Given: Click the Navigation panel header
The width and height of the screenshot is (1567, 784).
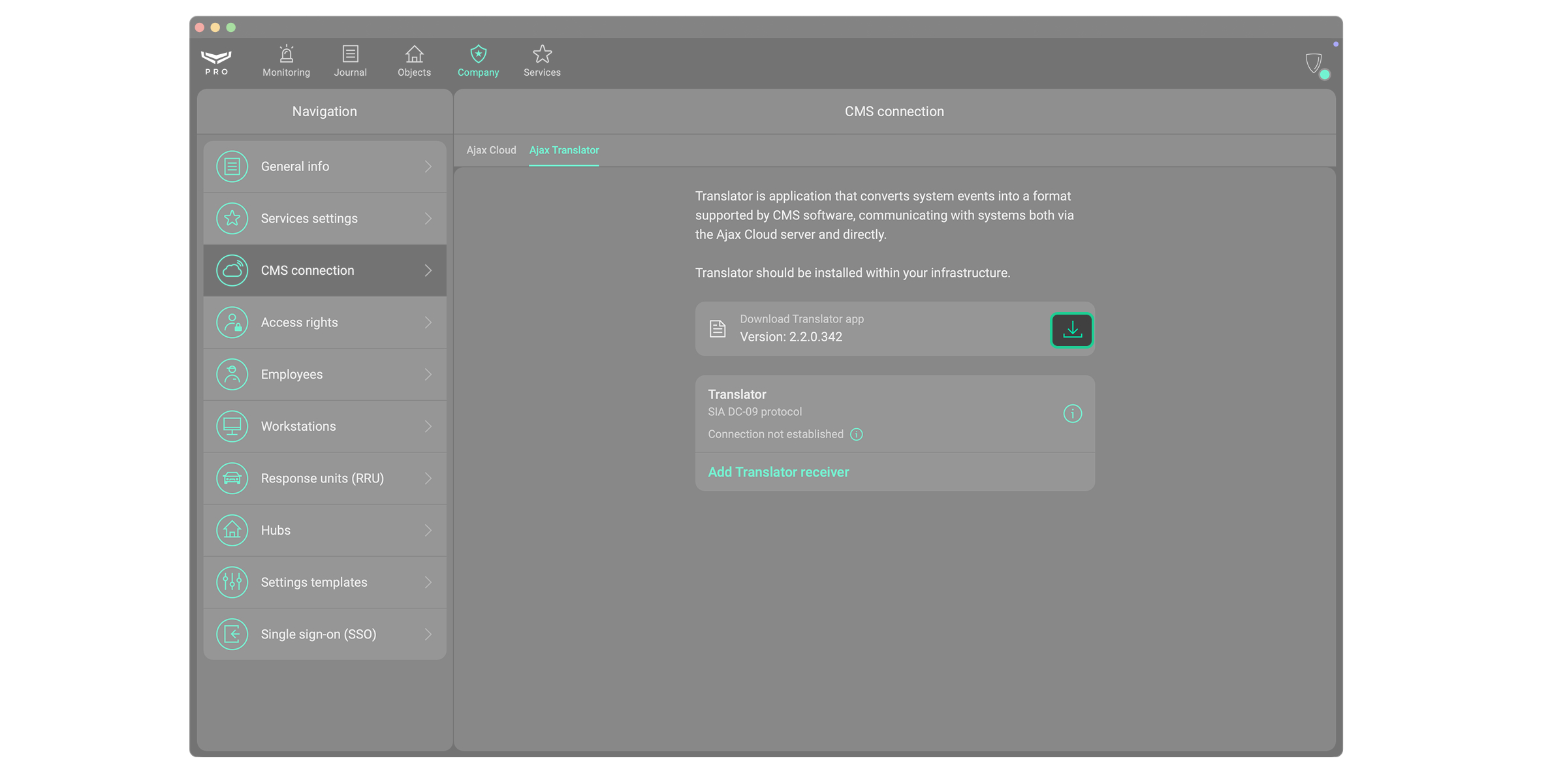Looking at the screenshot, I should point(324,112).
